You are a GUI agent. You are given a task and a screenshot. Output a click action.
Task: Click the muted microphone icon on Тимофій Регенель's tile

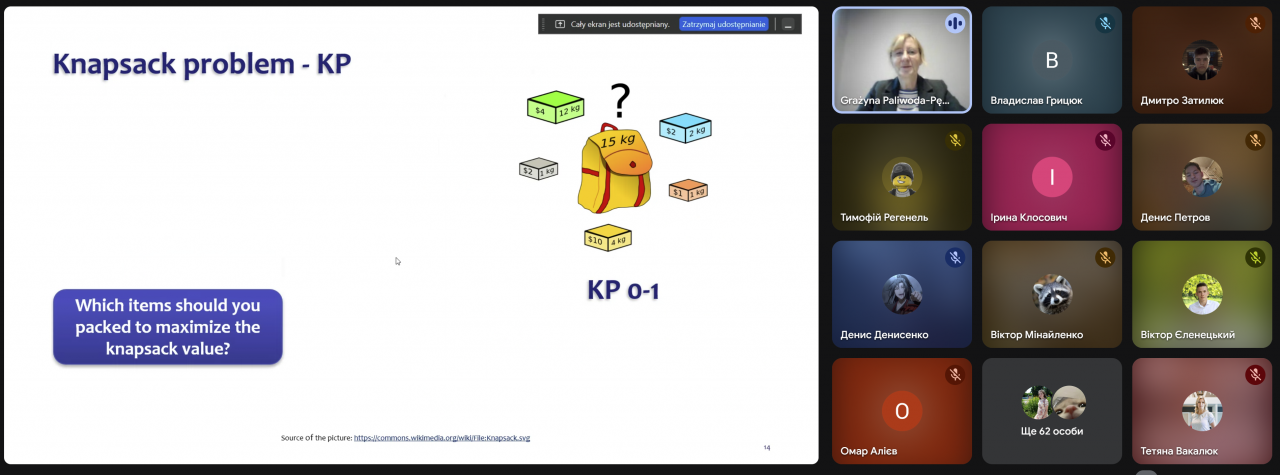pyautogui.click(x=954, y=141)
